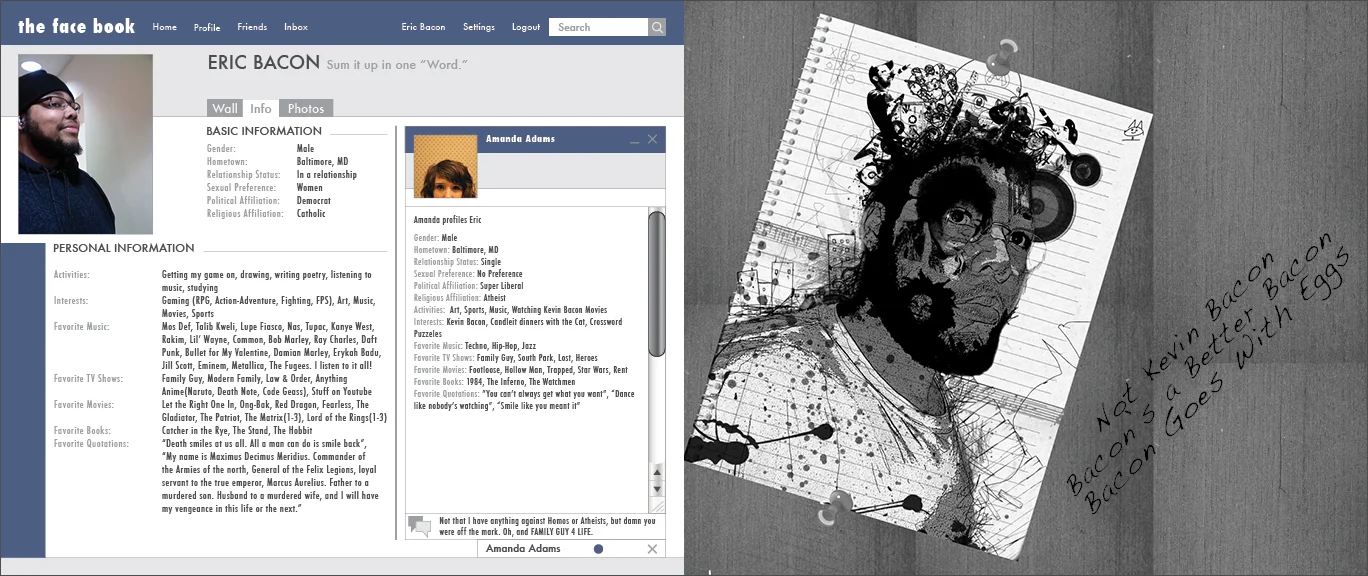Viewport: 1368px width, 576px height.
Task: Click the search magnifier icon
Action: pyautogui.click(x=657, y=28)
